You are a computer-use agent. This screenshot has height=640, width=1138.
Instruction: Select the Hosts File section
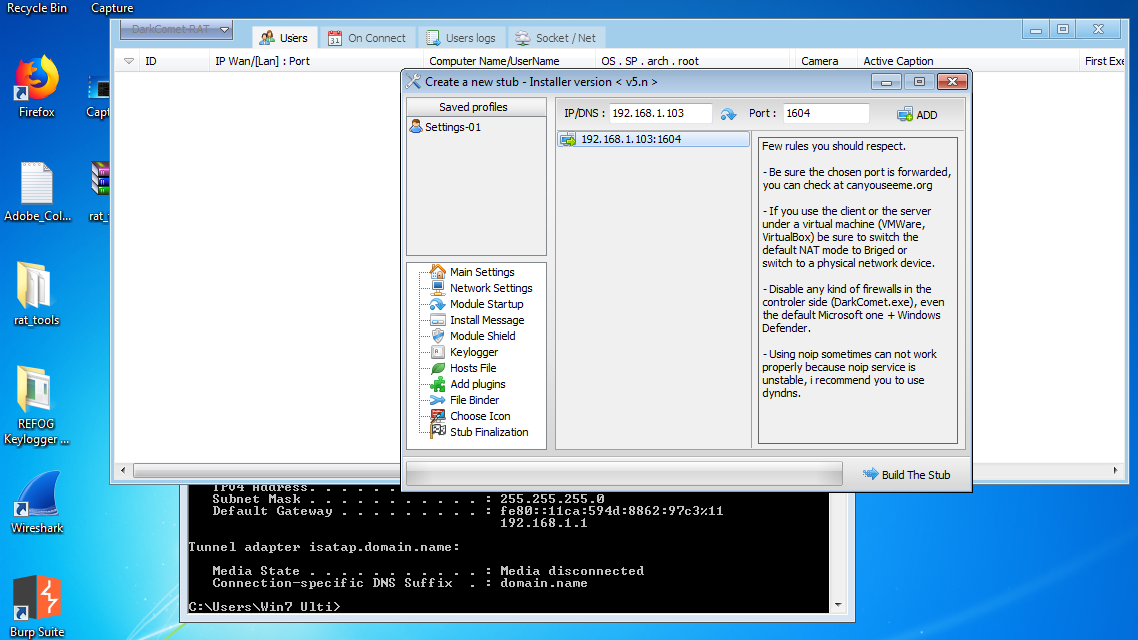473,368
